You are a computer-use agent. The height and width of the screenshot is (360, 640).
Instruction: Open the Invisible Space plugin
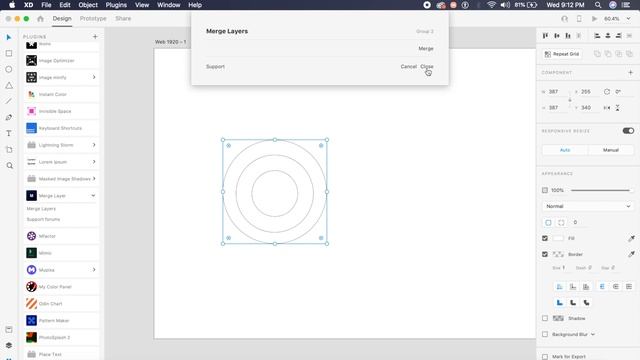point(62,111)
